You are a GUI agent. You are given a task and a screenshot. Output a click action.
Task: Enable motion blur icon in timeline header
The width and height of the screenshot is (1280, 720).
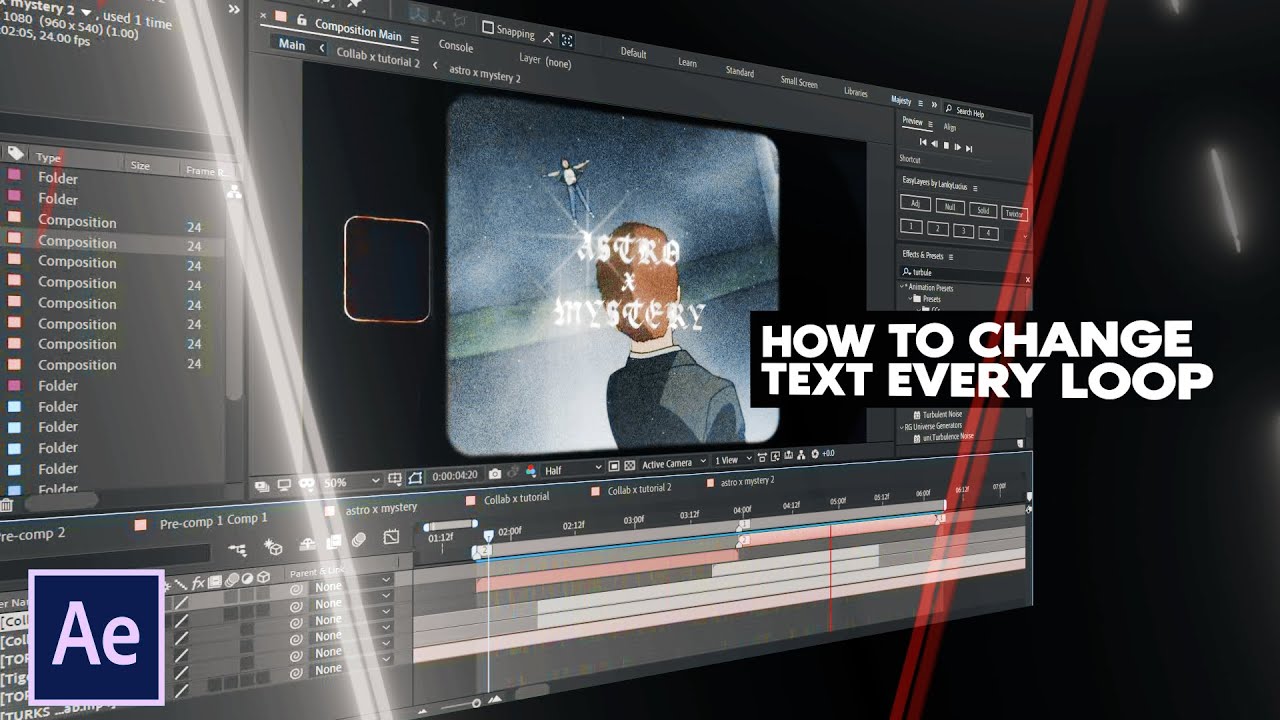[358, 540]
